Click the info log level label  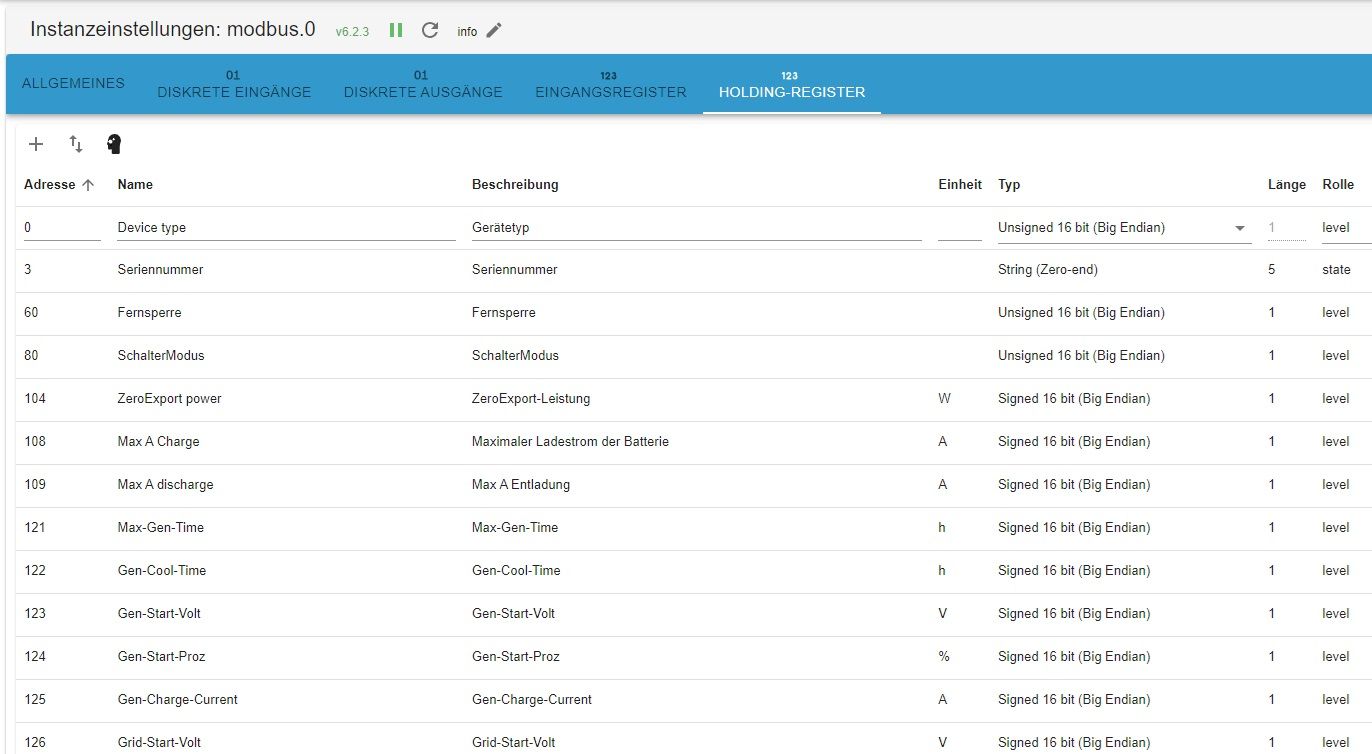pos(467,32)
